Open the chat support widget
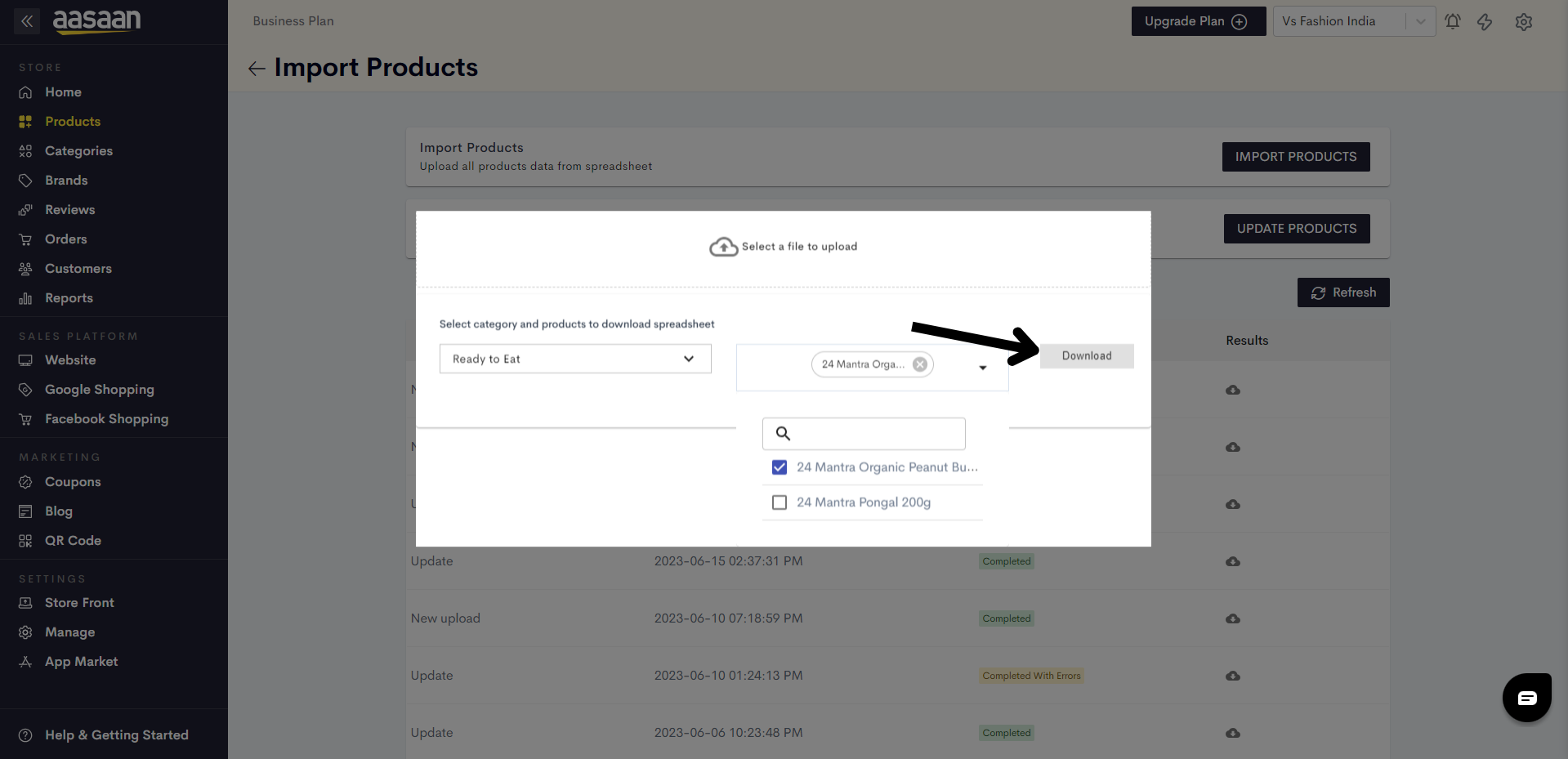 [1527, 698]
